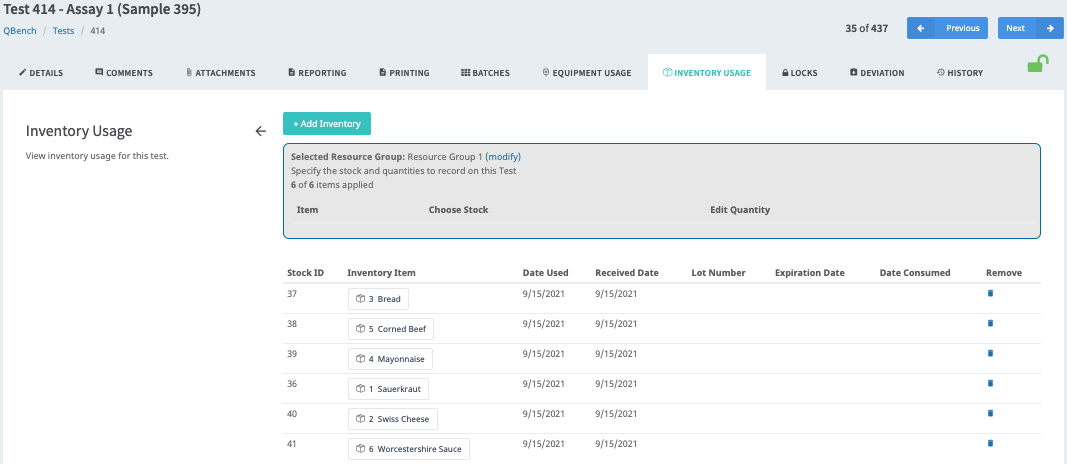Remove Sauerkraut using its trash icon
1067x464 pixels.
pyautogui.click(x=990, y=383)
